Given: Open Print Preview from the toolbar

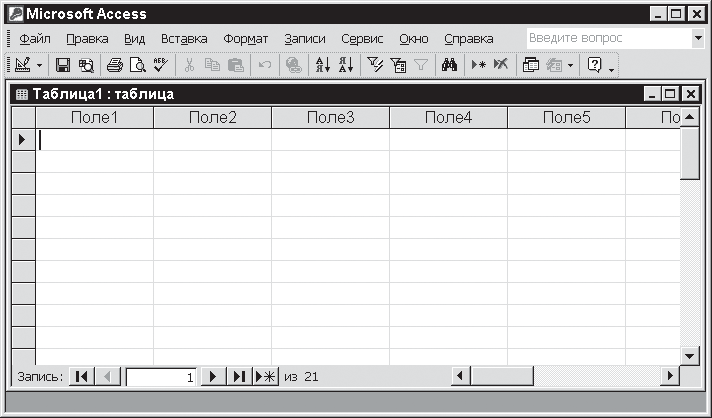Looking at the screenshot, I should [x=137, y=65].
